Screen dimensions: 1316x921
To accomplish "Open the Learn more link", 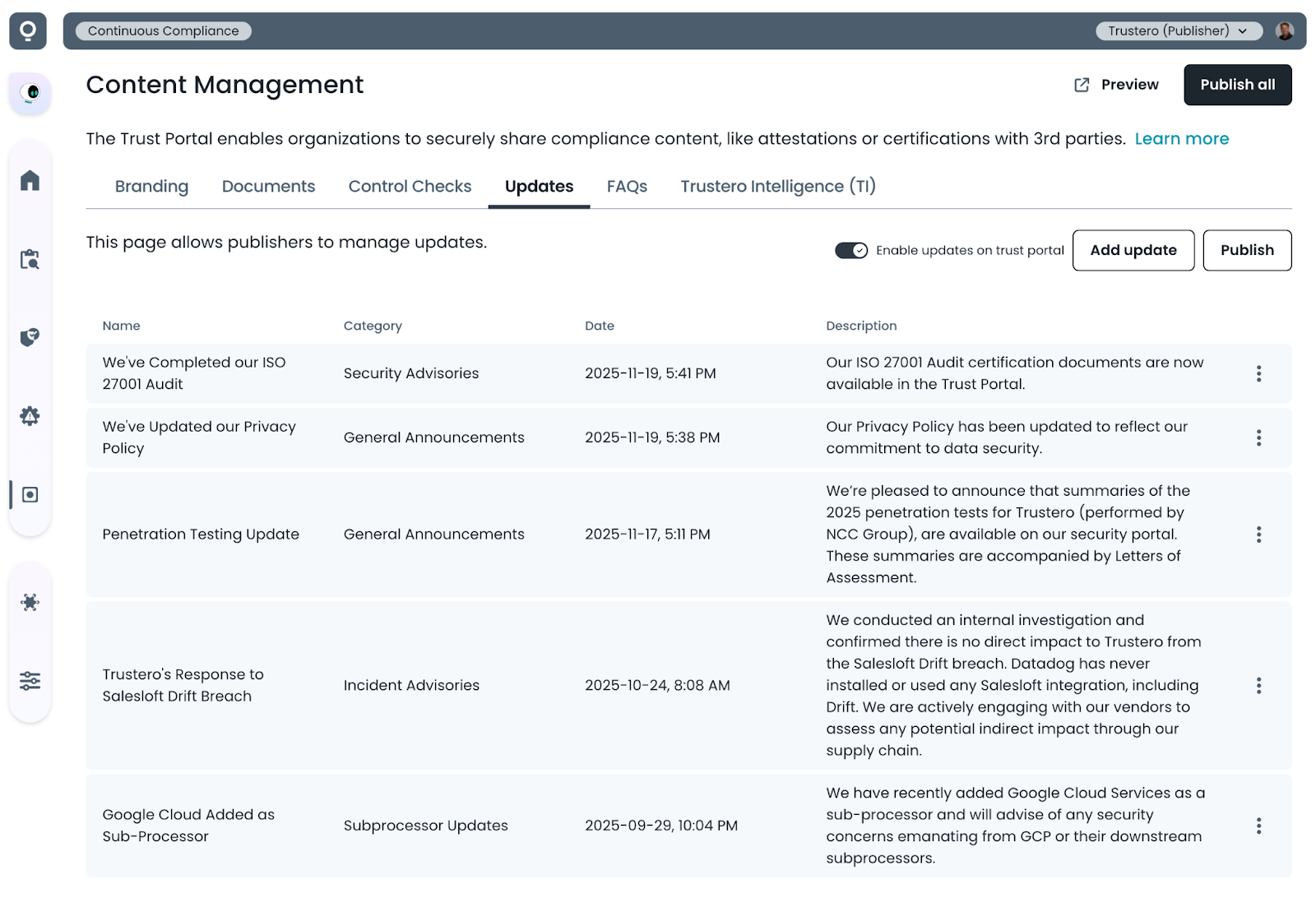I will point(1181,139).
